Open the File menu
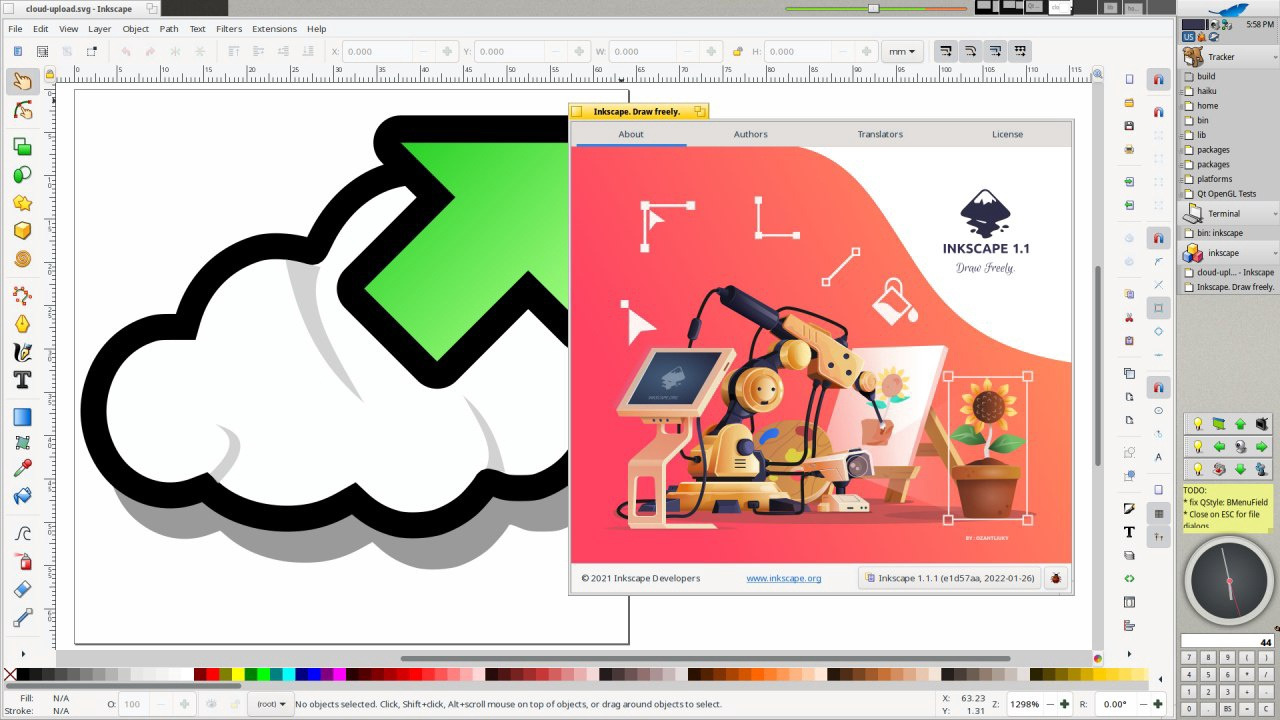Viewport: 1280px width, 720px height. point(15,29)
